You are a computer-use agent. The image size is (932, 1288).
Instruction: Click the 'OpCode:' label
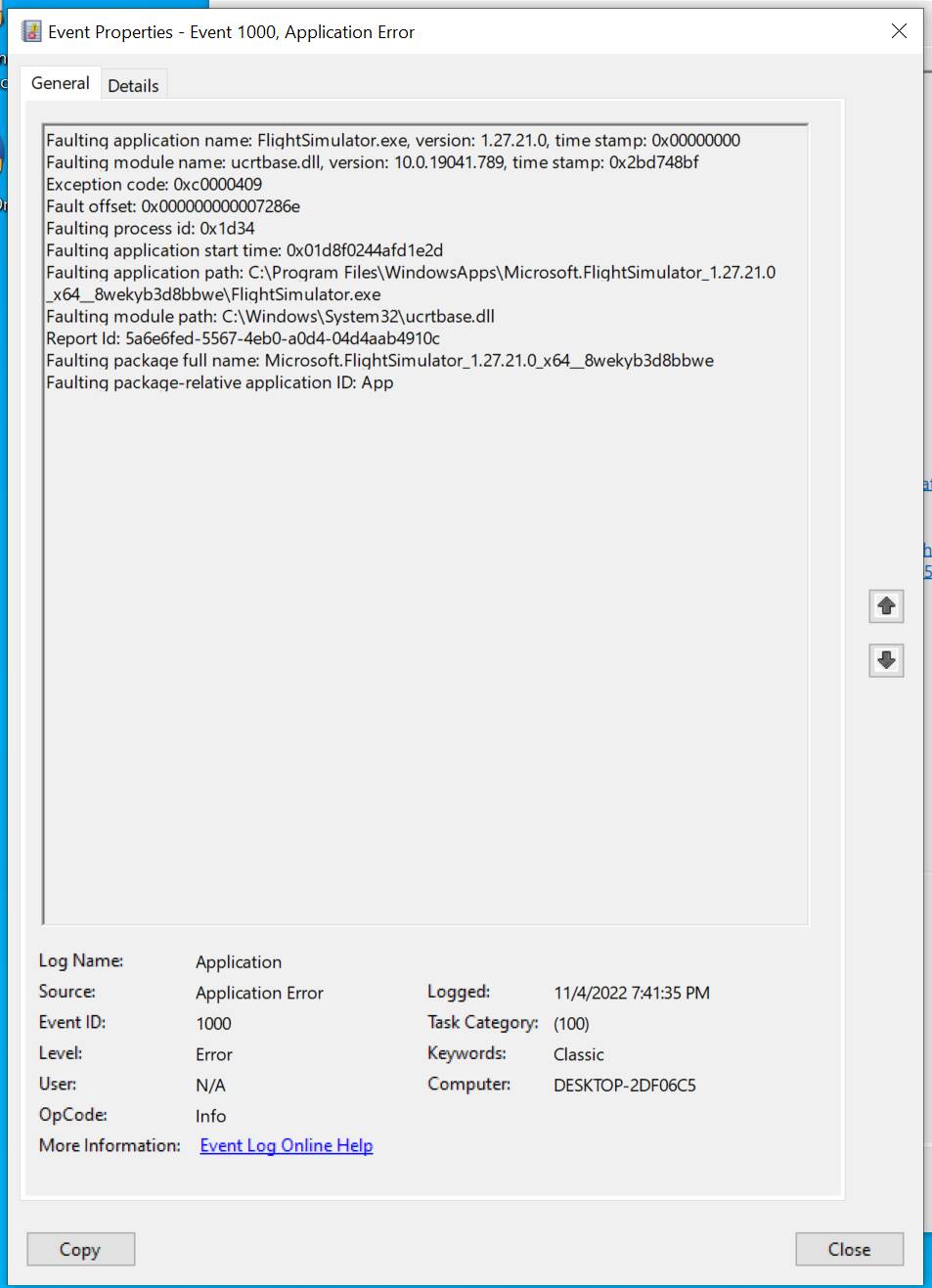73,1115
